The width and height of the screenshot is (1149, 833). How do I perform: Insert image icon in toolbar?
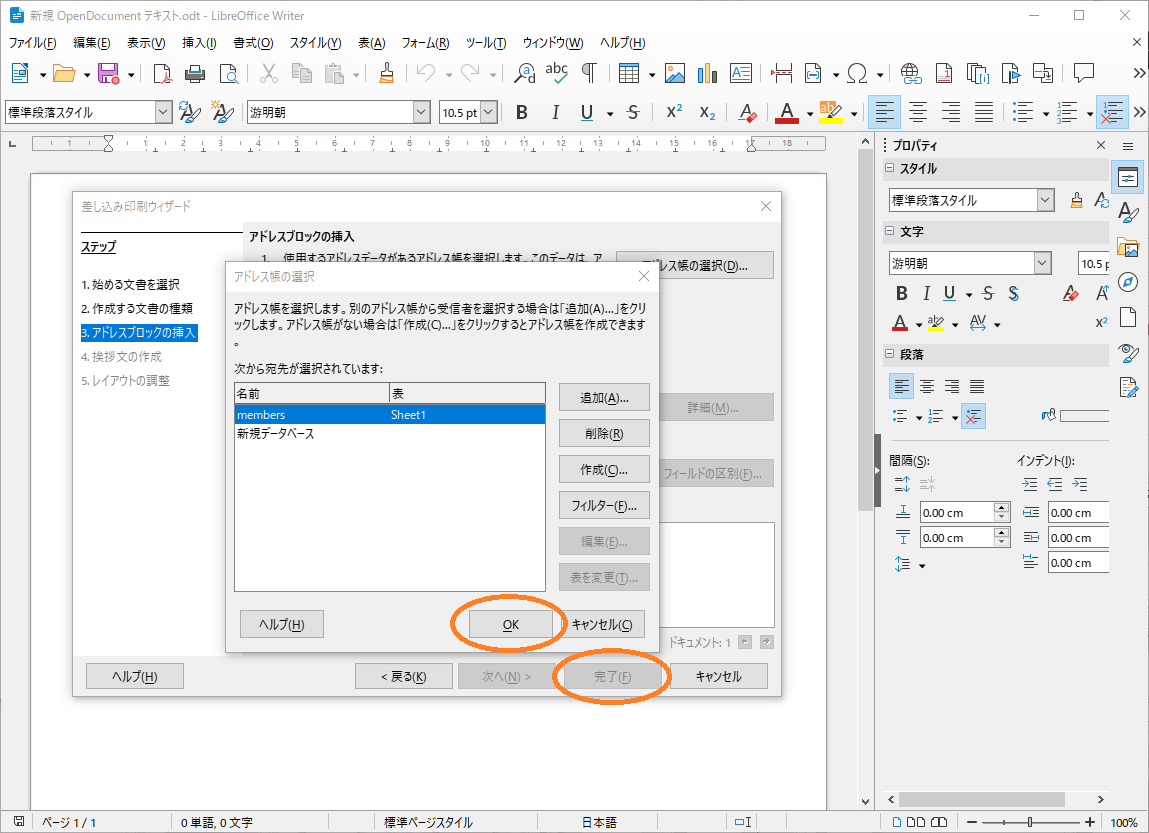click(x=675, y=73)
